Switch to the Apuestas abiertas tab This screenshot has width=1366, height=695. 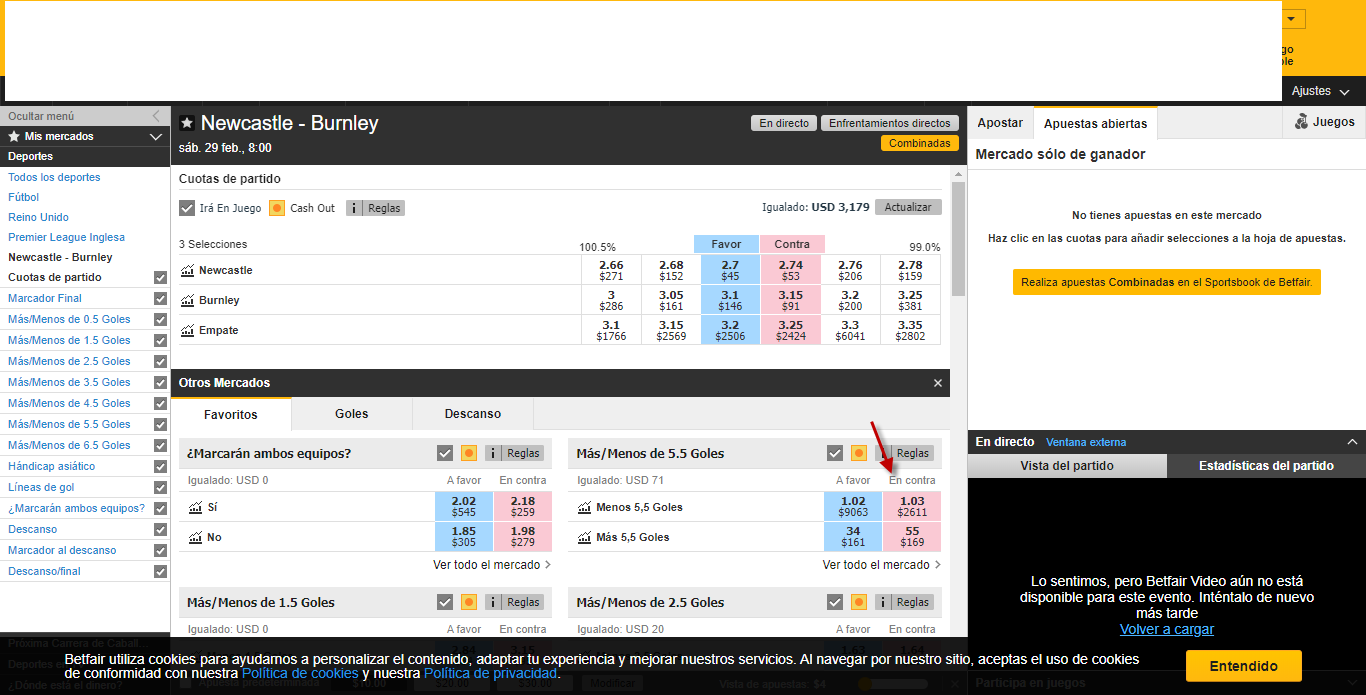1095,123
